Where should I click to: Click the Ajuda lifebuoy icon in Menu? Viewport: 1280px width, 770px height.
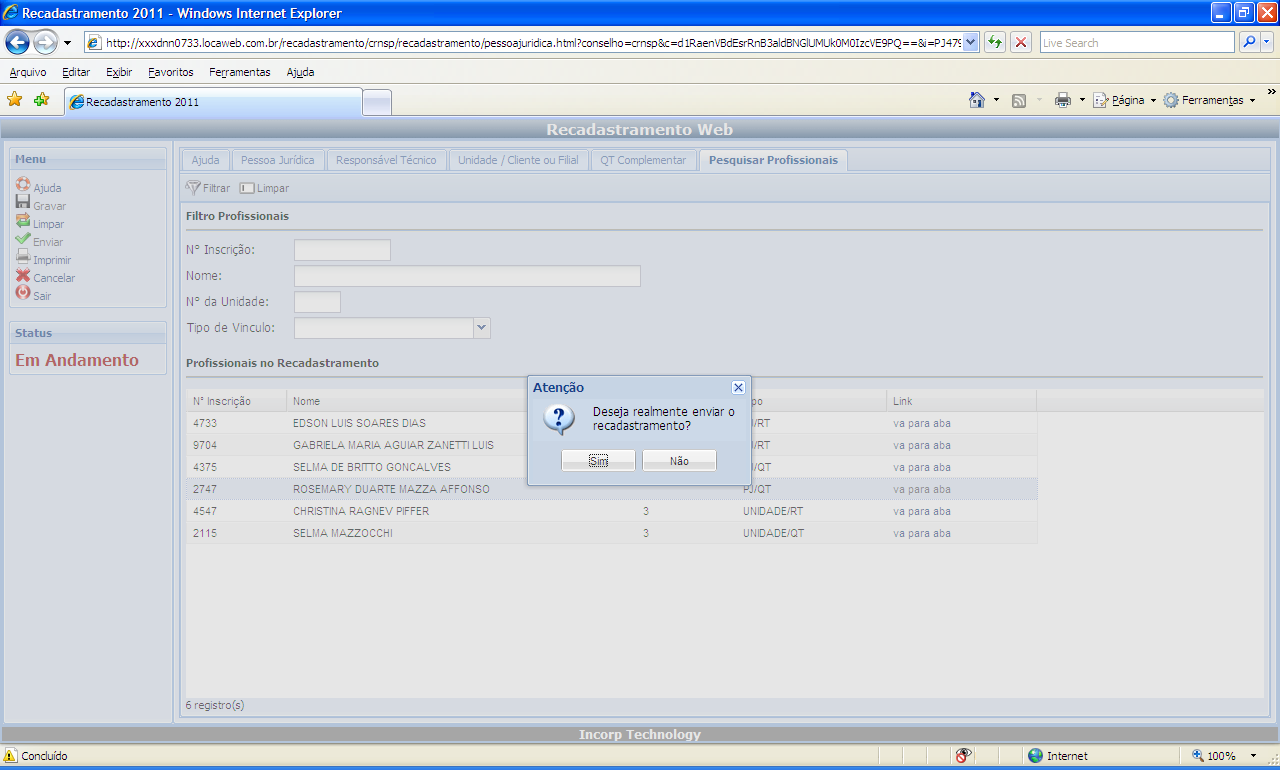coord(23,184)
